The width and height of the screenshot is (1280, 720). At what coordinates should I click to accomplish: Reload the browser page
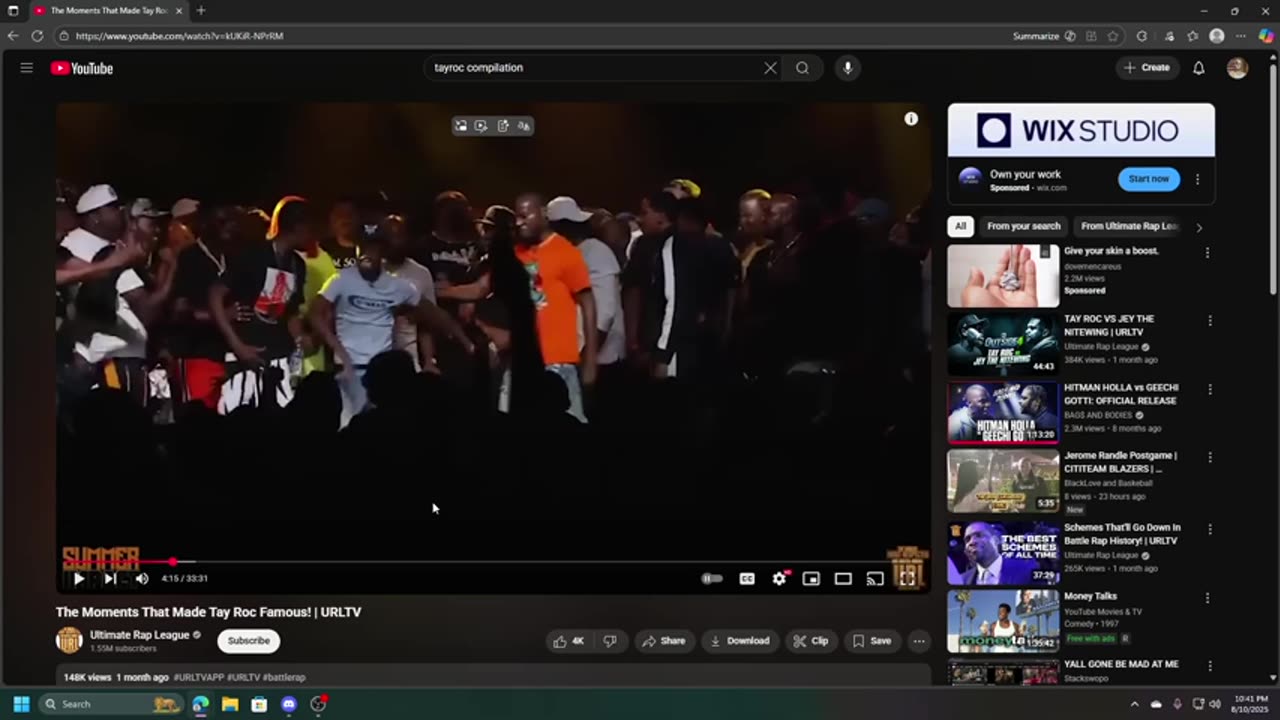[37, 36]
